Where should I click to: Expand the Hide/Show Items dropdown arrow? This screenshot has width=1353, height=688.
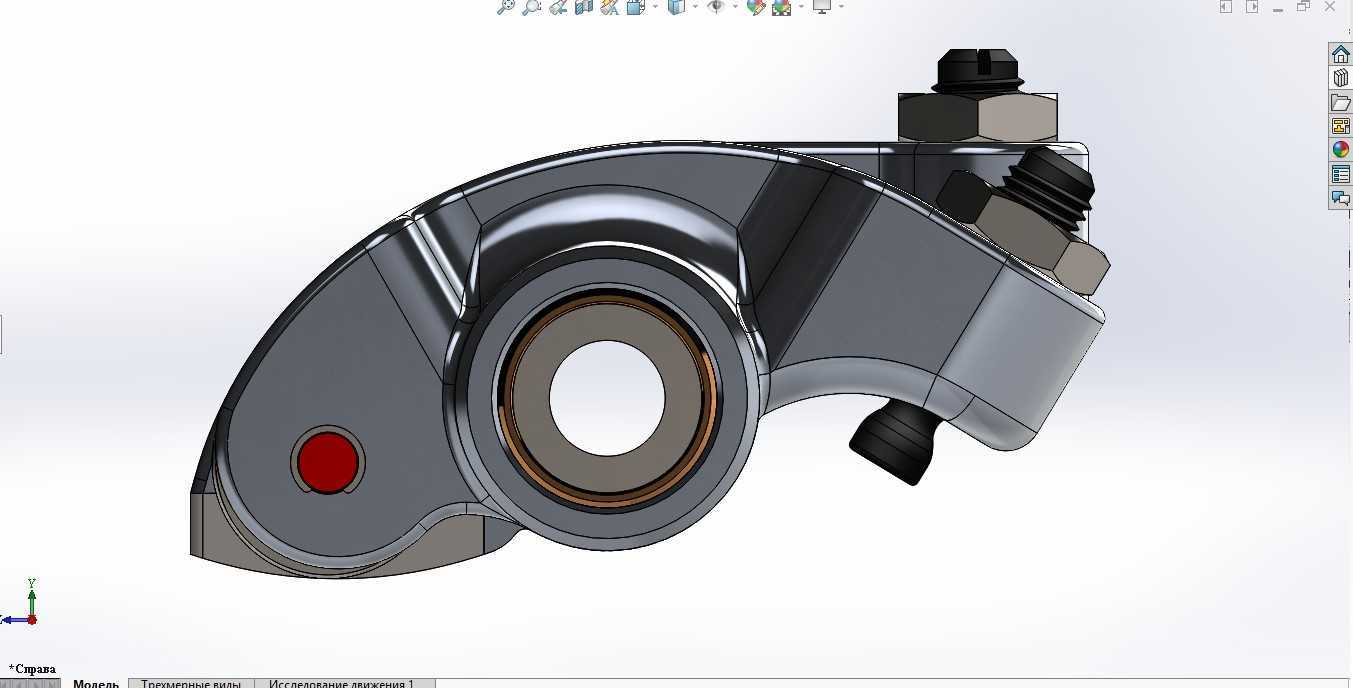coord(735,6)
